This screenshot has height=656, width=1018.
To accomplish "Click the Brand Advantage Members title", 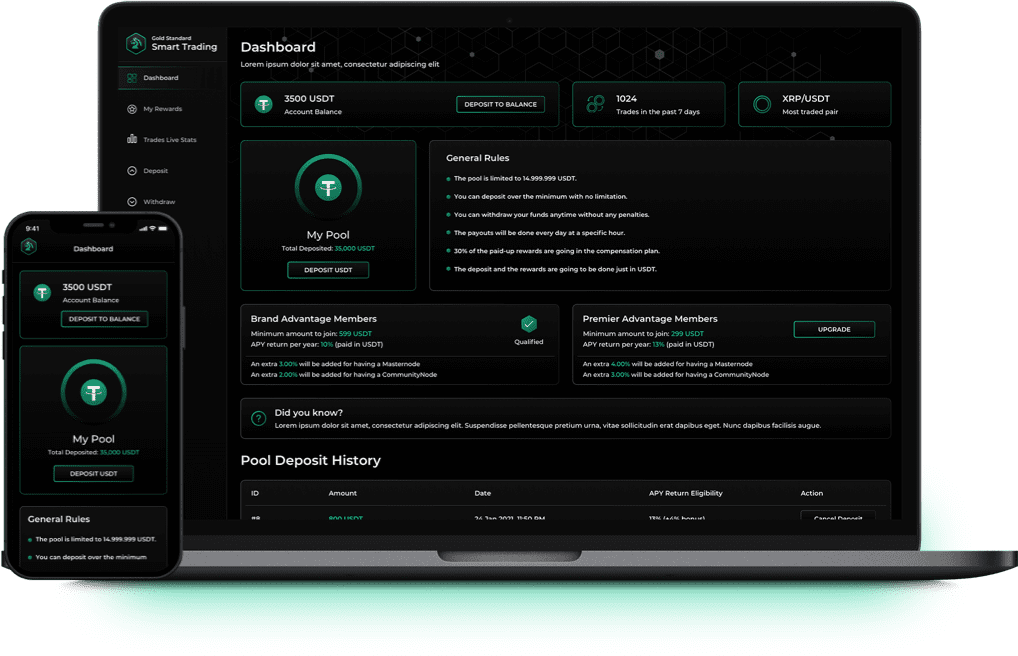I will pos(314,319).
